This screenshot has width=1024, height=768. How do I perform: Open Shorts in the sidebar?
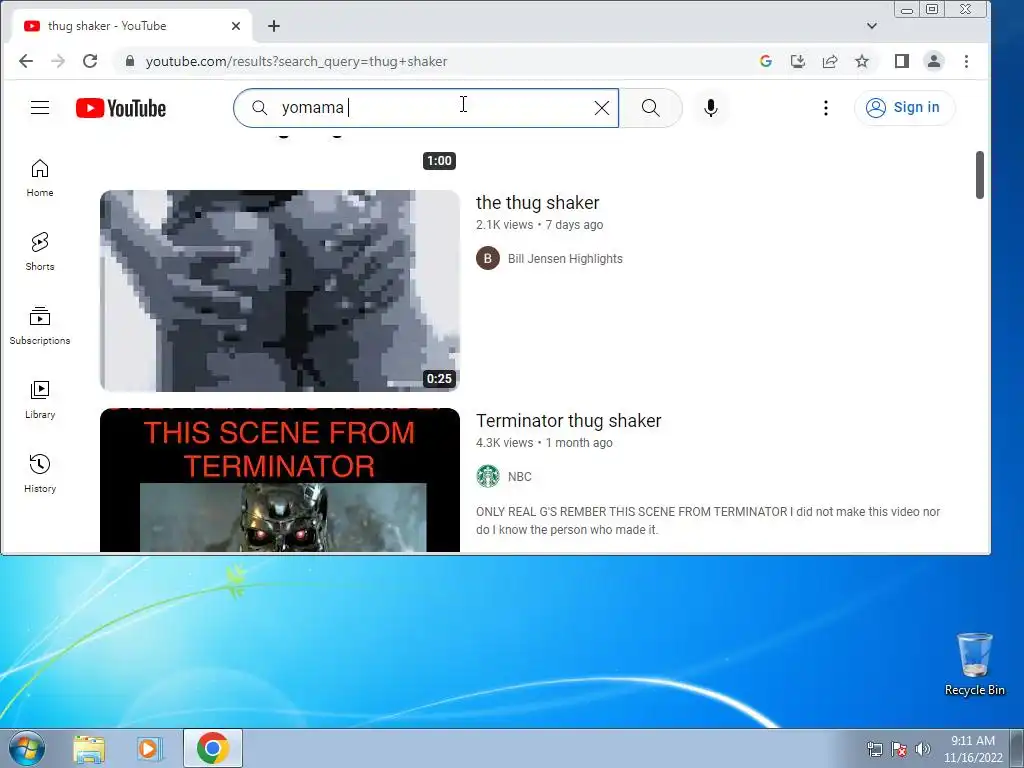coord(40,251)
